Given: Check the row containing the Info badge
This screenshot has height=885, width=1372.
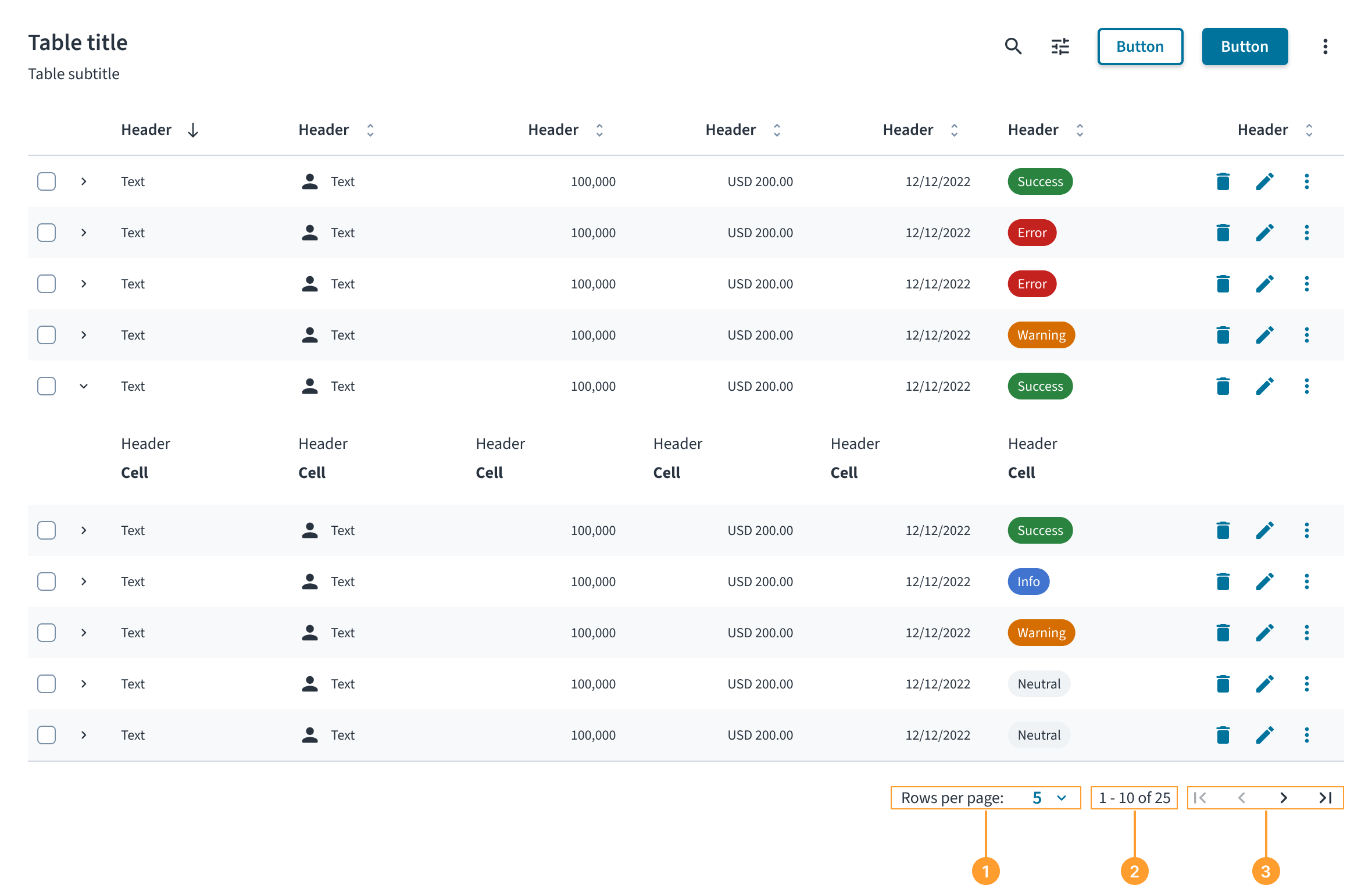Looking at the screenshot, I should (x=46, y=581).
